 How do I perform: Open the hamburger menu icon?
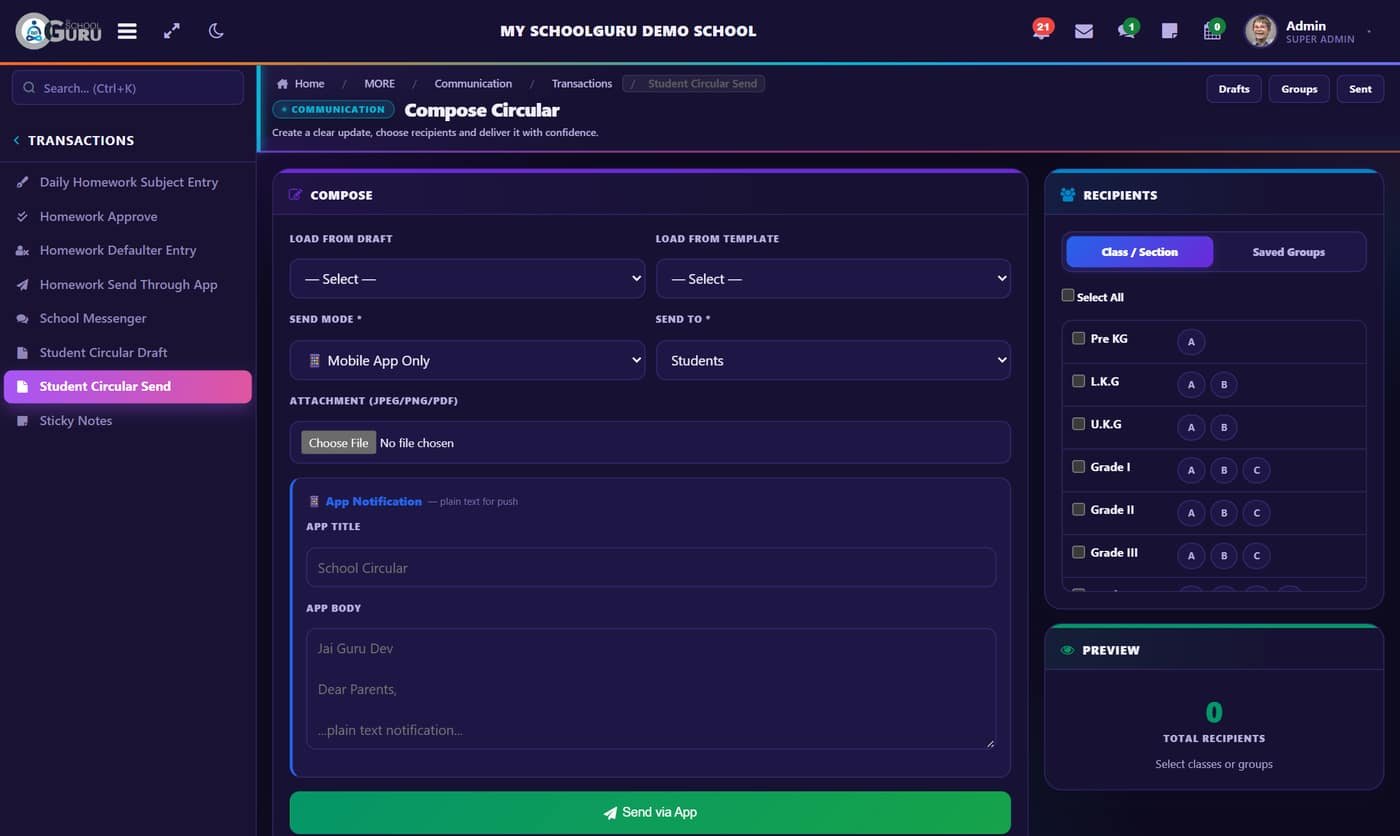click(127, 31)
